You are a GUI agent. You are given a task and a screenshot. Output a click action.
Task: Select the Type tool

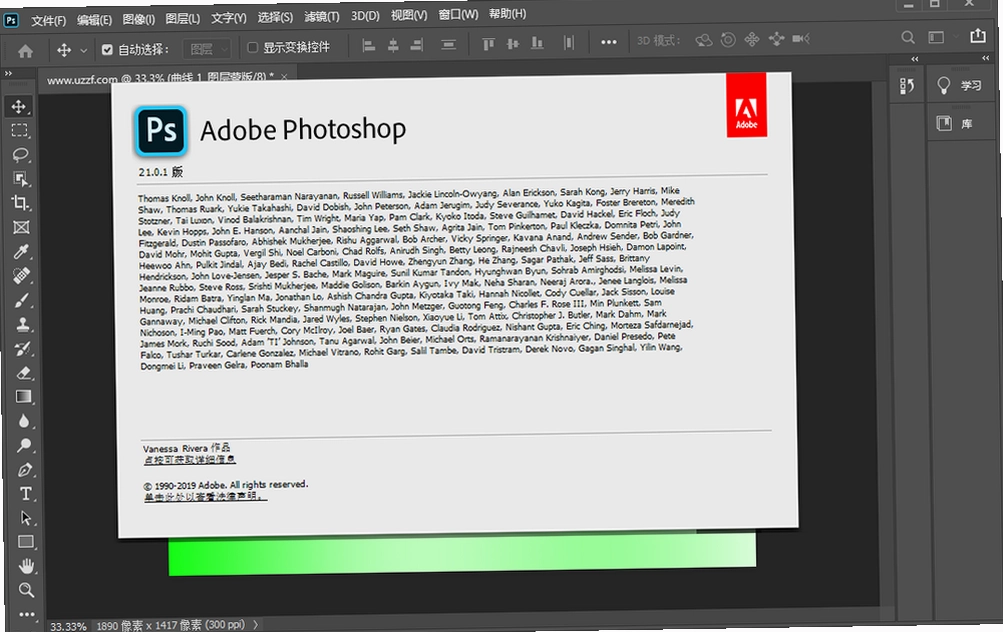click(x=25, y=494)
